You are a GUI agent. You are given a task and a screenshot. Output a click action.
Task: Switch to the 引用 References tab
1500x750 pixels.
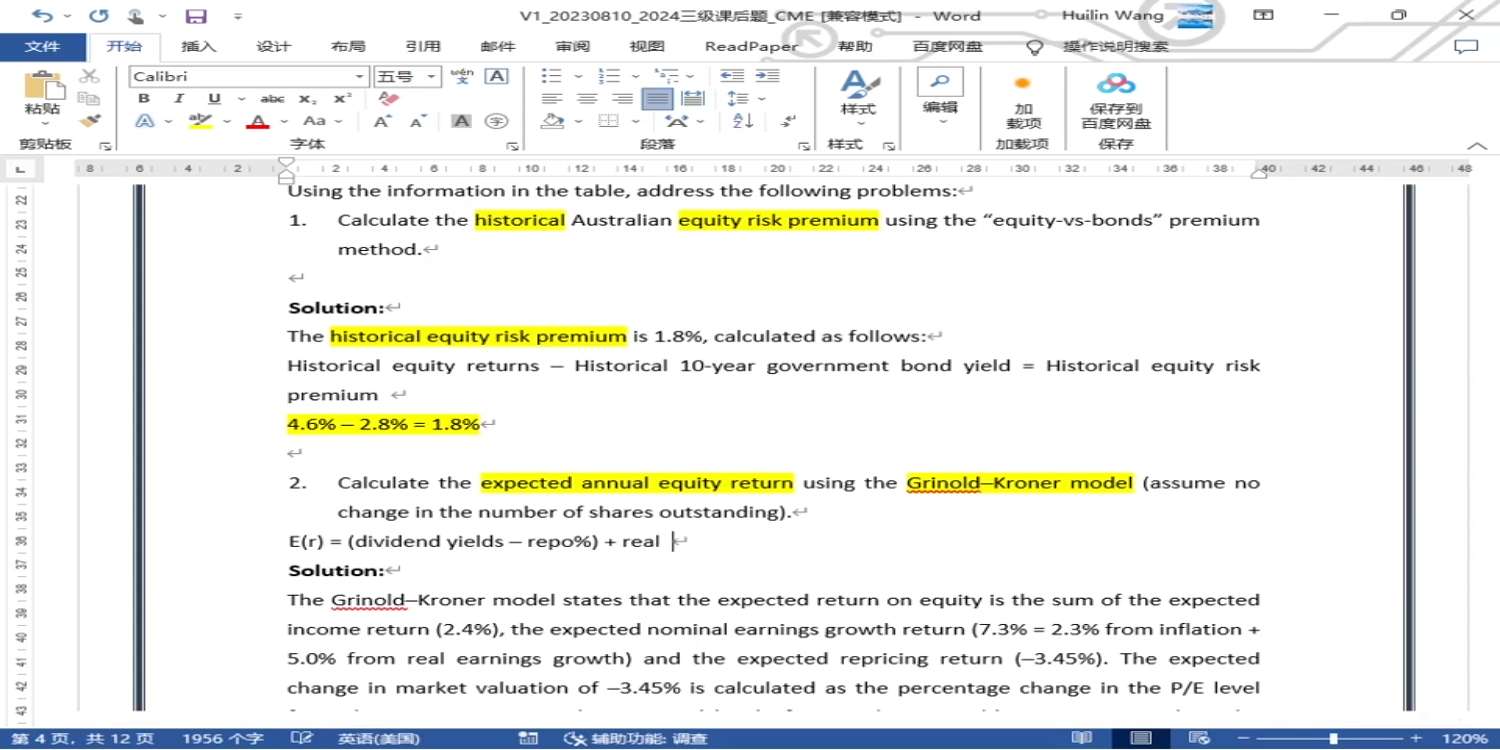click(423, 46)
